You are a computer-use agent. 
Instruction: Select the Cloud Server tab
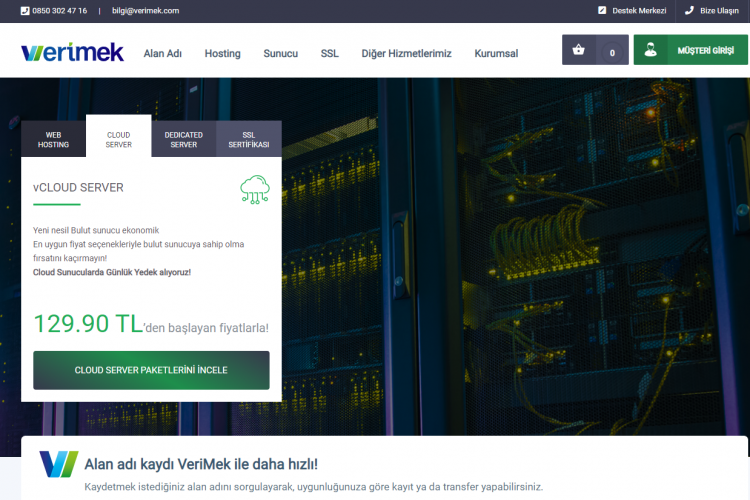pyautogui.click(x=119, y=136)
